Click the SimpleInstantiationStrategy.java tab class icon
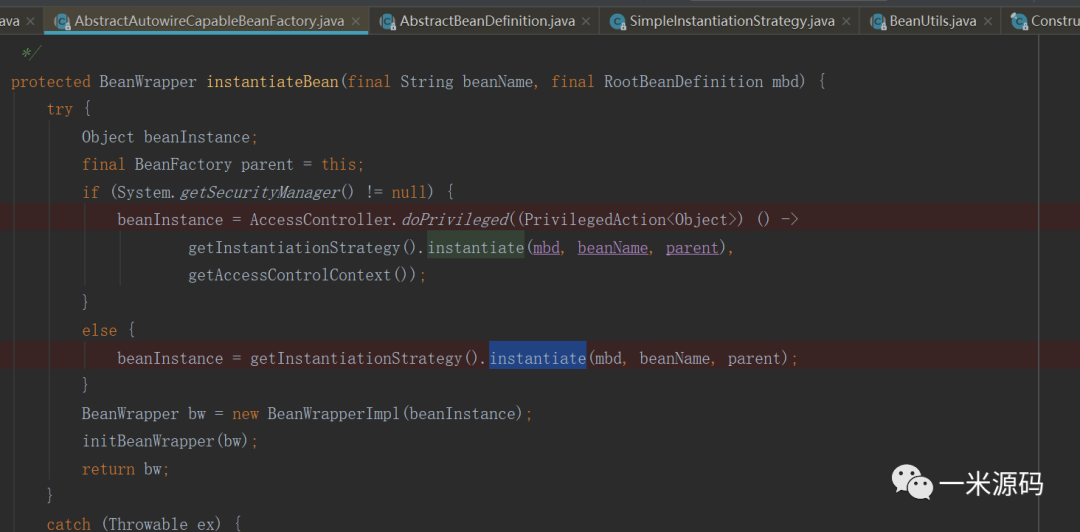The height and width of the screenshot is (532, 1080). [617, 21]
